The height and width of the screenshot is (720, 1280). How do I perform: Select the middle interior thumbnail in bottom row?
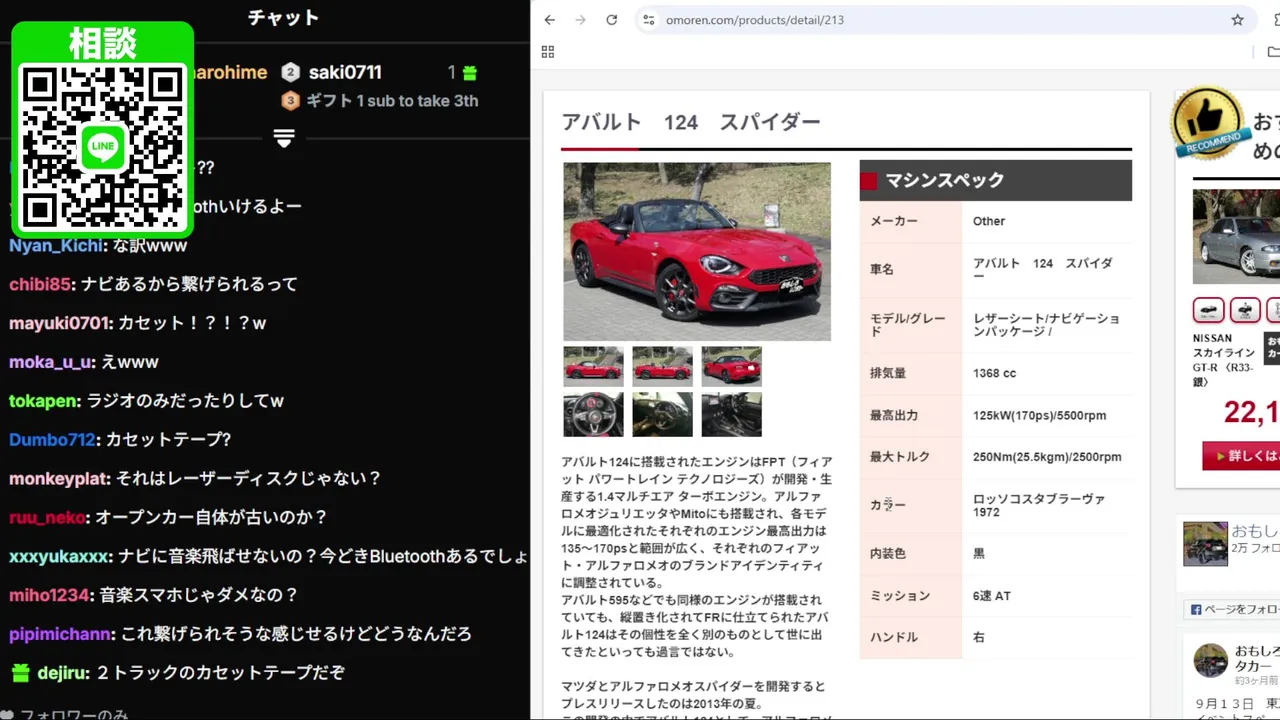pyautogui.click(x=662, y=414)
